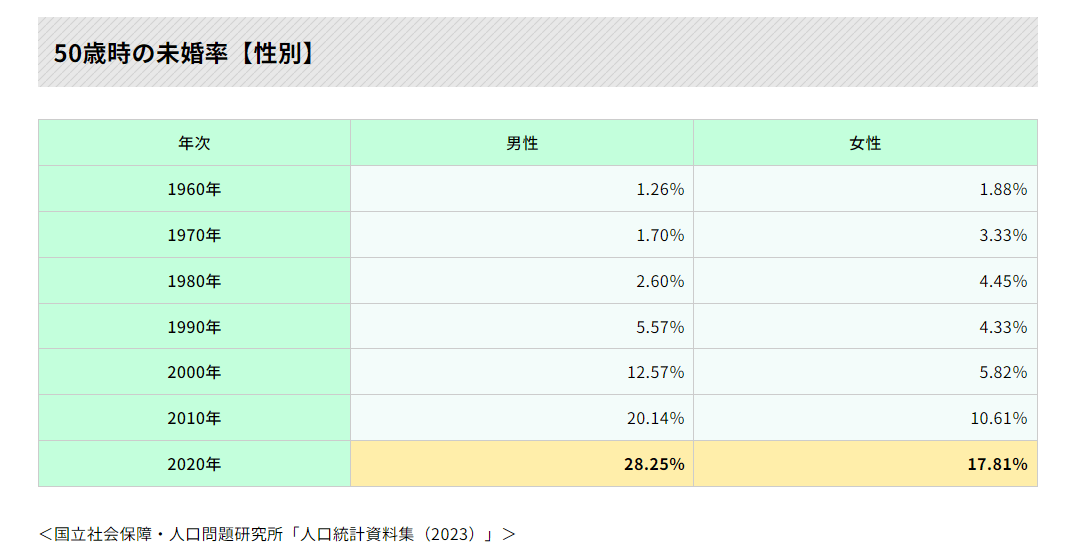
Task: Click the 男性 column header
Action: [521, 143]
